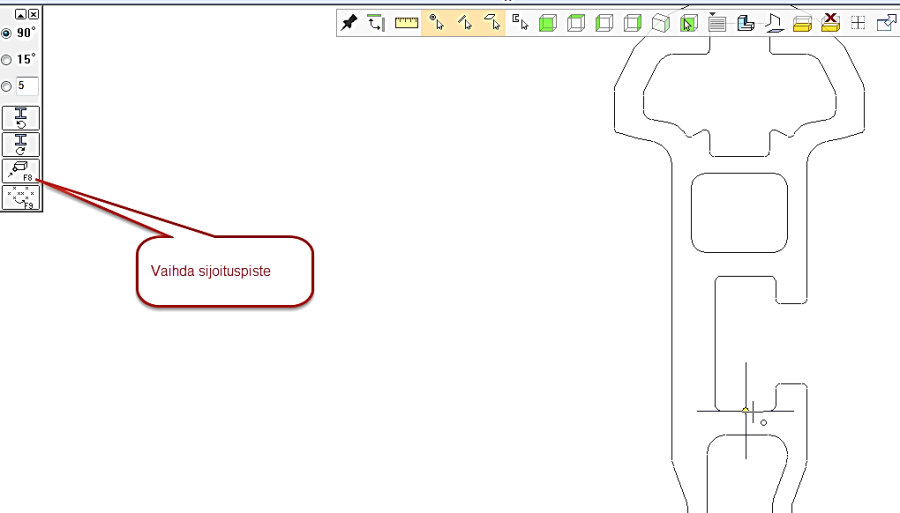This screenshot has width=900, height=513.
Task: Collapse the angle panel with the up arrow
Action: pos(21,14)
